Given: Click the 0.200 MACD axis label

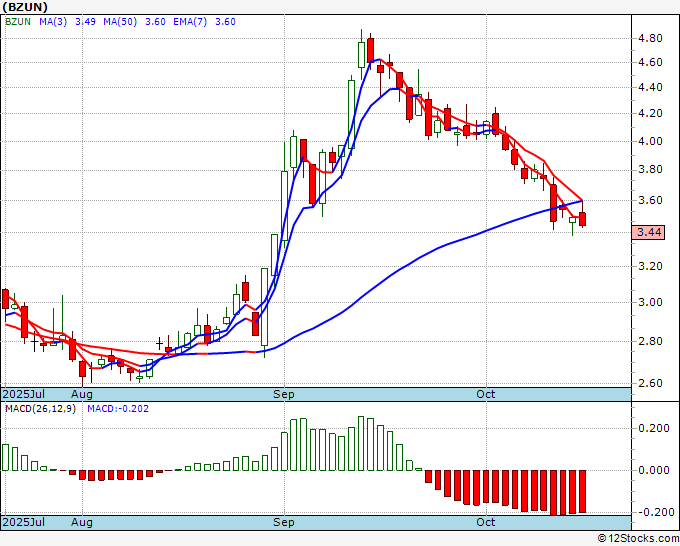Looking at the screenshot, I should 654,428.
